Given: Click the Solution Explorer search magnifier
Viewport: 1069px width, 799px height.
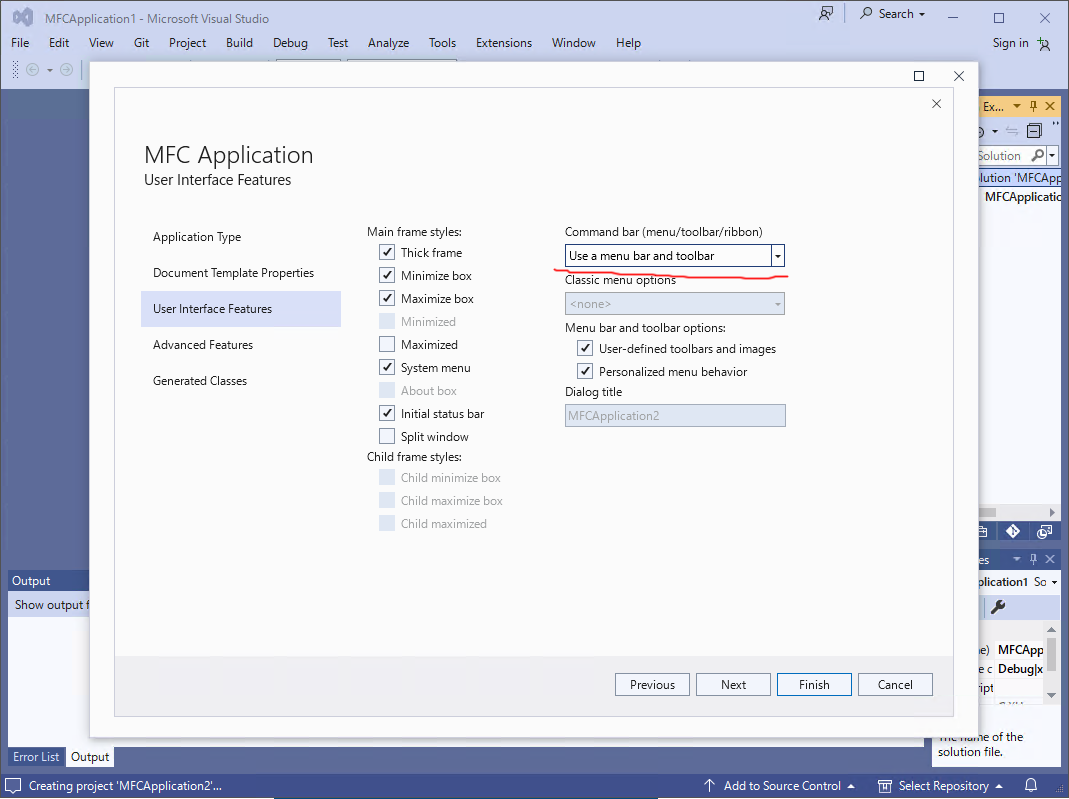Looking at the screenshot, I should tap(1037, 155).
